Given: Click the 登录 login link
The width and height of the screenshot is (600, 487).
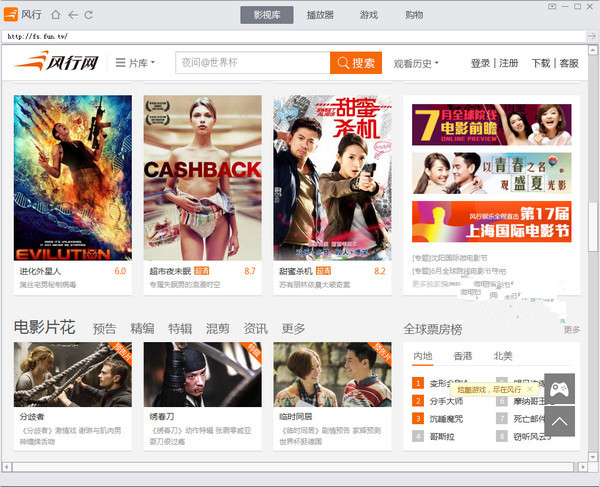Looking at the screenshot, I should pos(480,63).
